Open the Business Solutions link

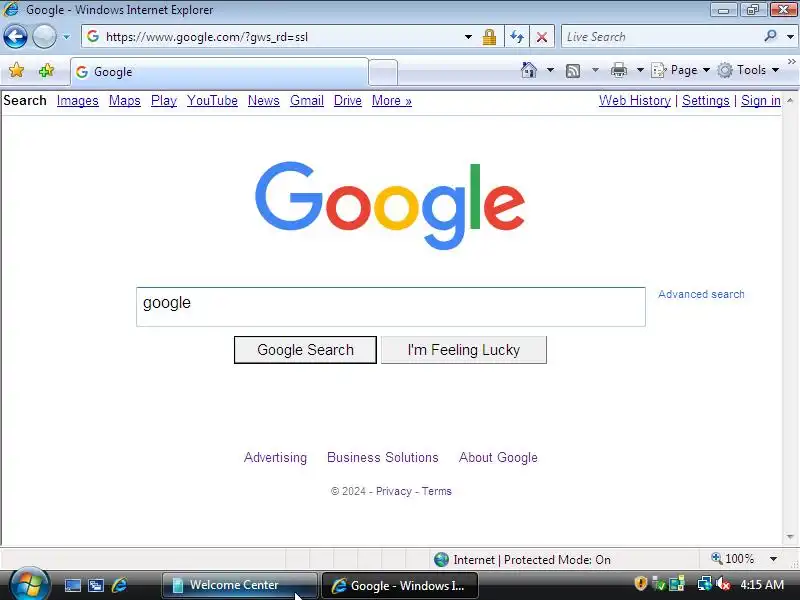383,457
